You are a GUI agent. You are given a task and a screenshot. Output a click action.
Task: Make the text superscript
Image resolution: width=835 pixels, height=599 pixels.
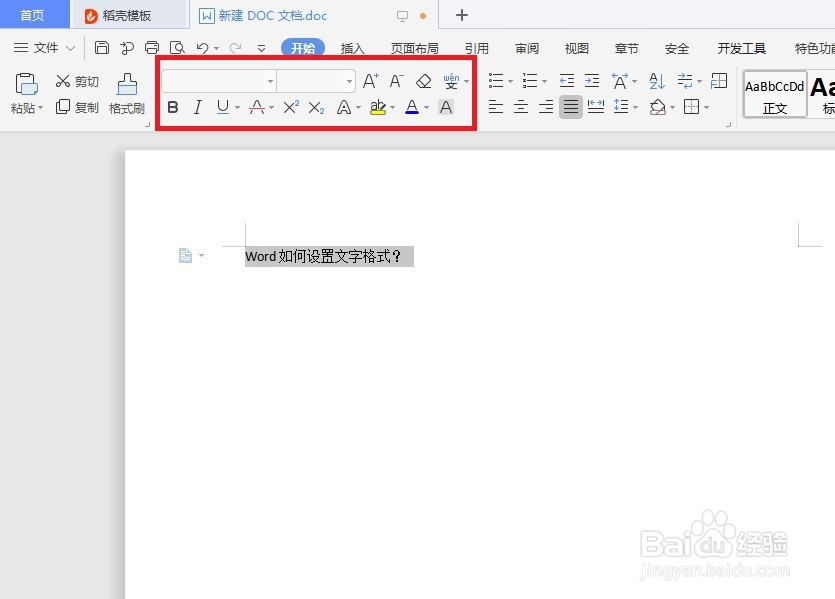pyautogui.click(x=289, y=107)
